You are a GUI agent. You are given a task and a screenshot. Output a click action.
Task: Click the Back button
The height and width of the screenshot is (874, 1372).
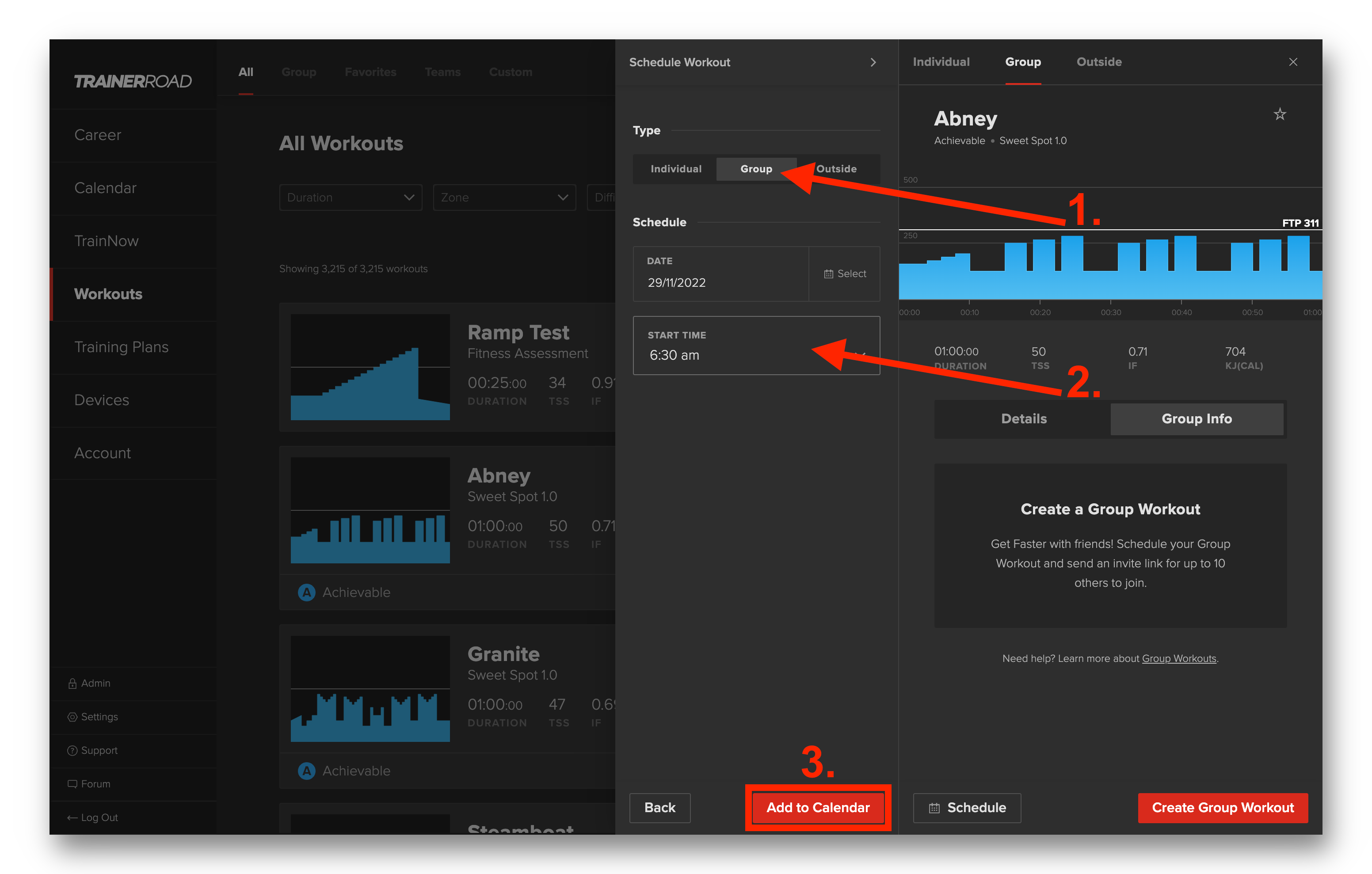[x=660, y=808]
